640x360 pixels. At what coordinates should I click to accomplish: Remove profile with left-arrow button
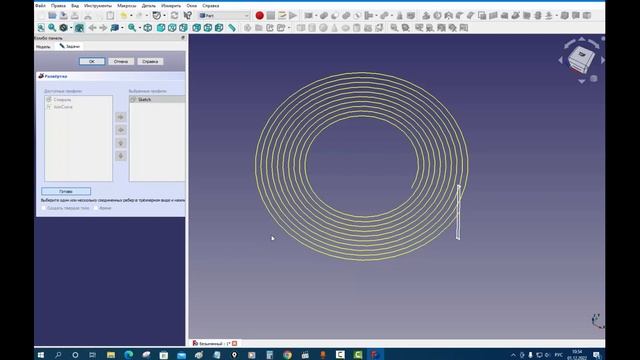tap(120, 130)
